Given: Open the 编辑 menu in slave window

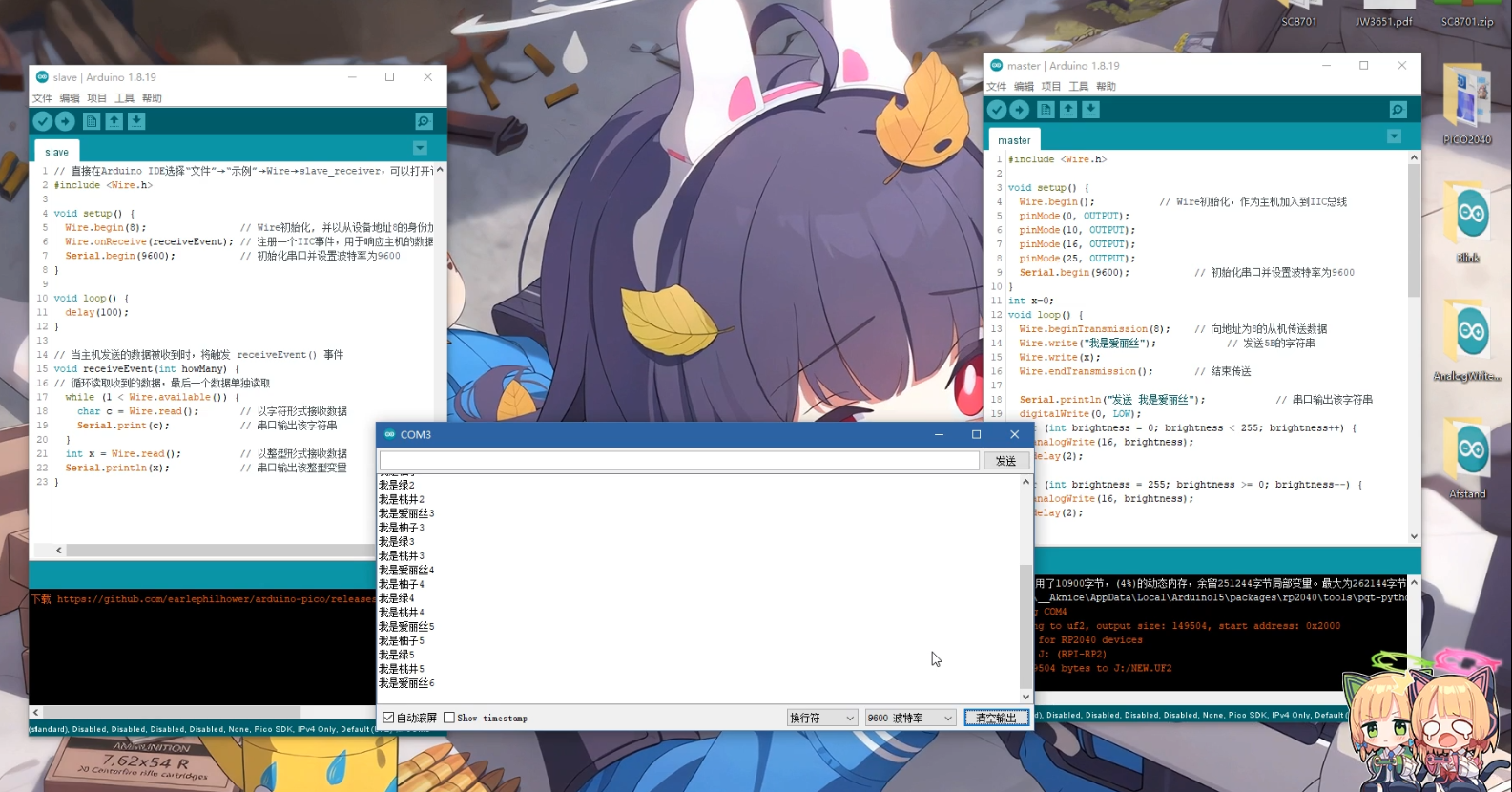Looking at the screenshot, I should coord(70,98).
